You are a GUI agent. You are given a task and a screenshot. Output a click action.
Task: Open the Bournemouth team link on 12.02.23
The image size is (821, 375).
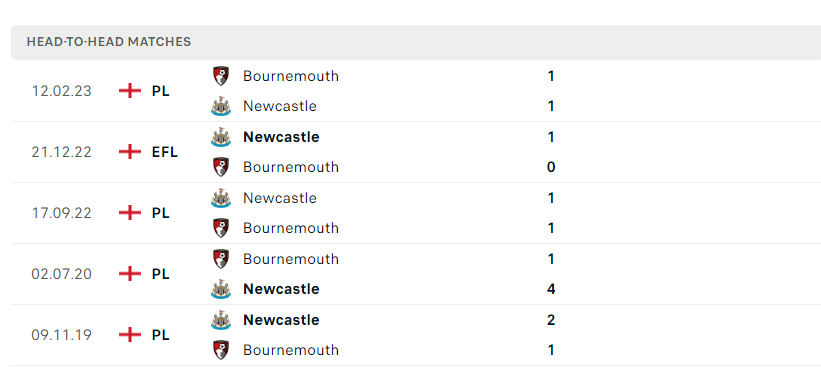[x=291, y=76]
